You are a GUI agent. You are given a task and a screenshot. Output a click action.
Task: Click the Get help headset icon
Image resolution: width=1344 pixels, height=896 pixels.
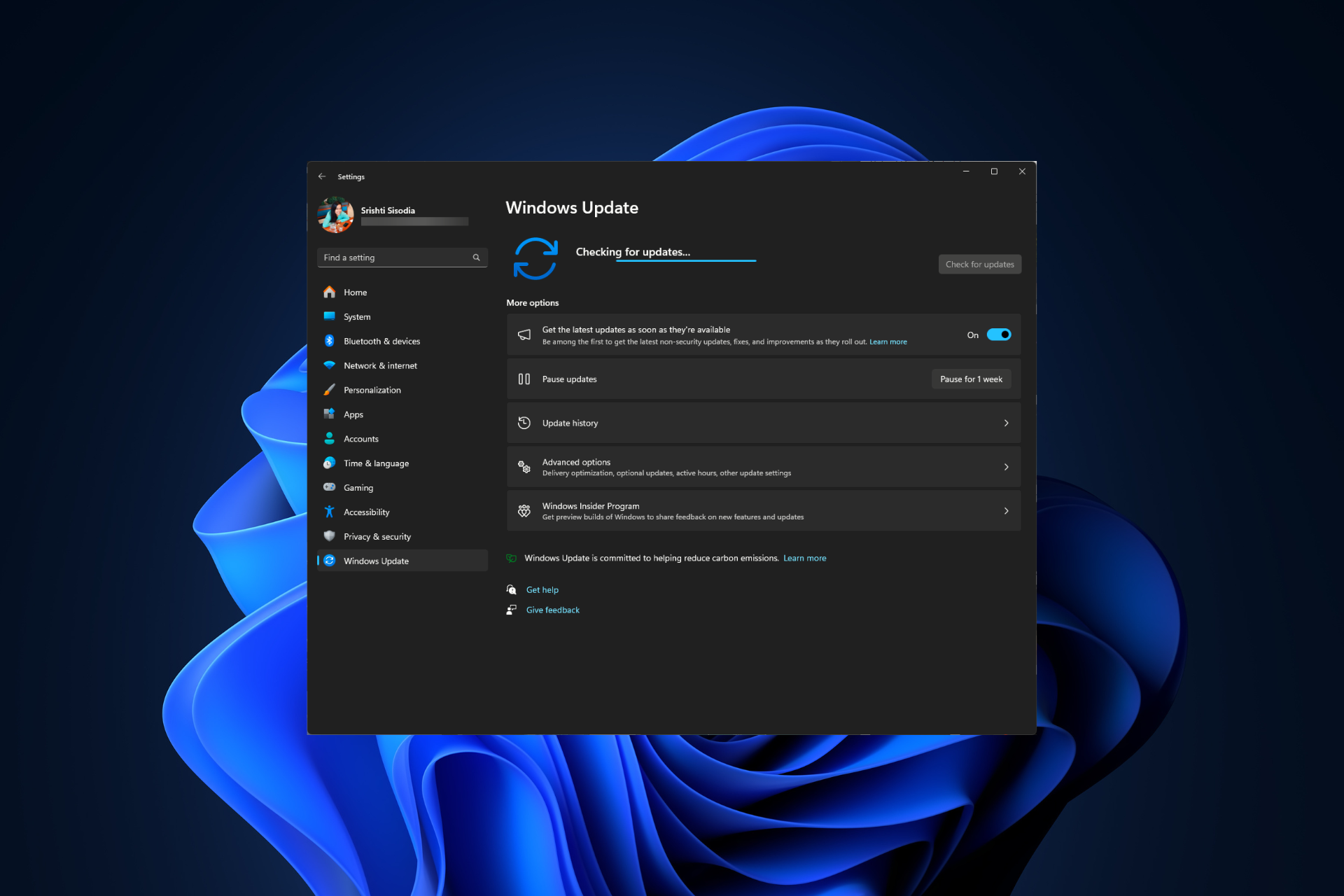(512, 589)
